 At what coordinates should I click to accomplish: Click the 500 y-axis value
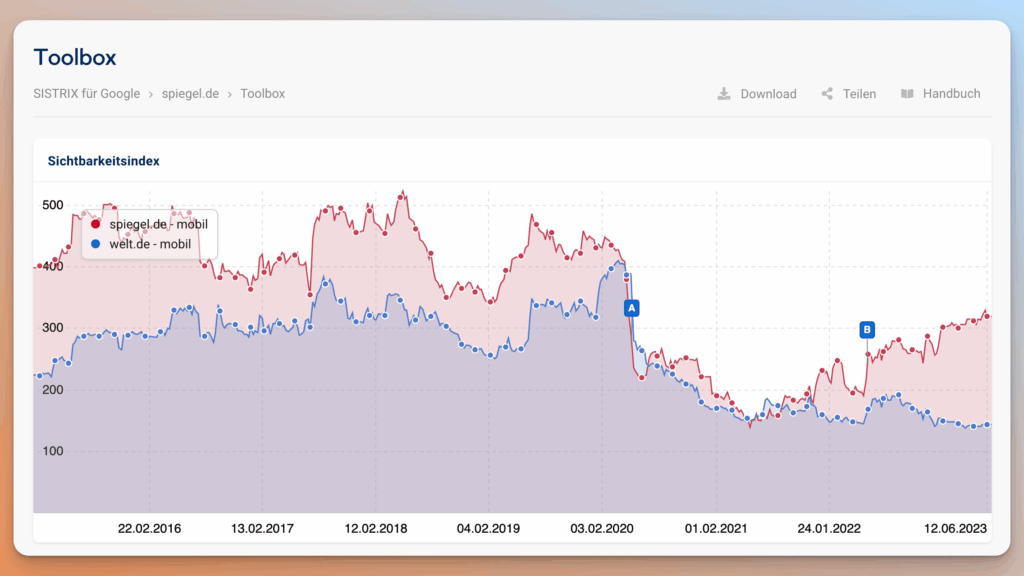click(53, 205)
